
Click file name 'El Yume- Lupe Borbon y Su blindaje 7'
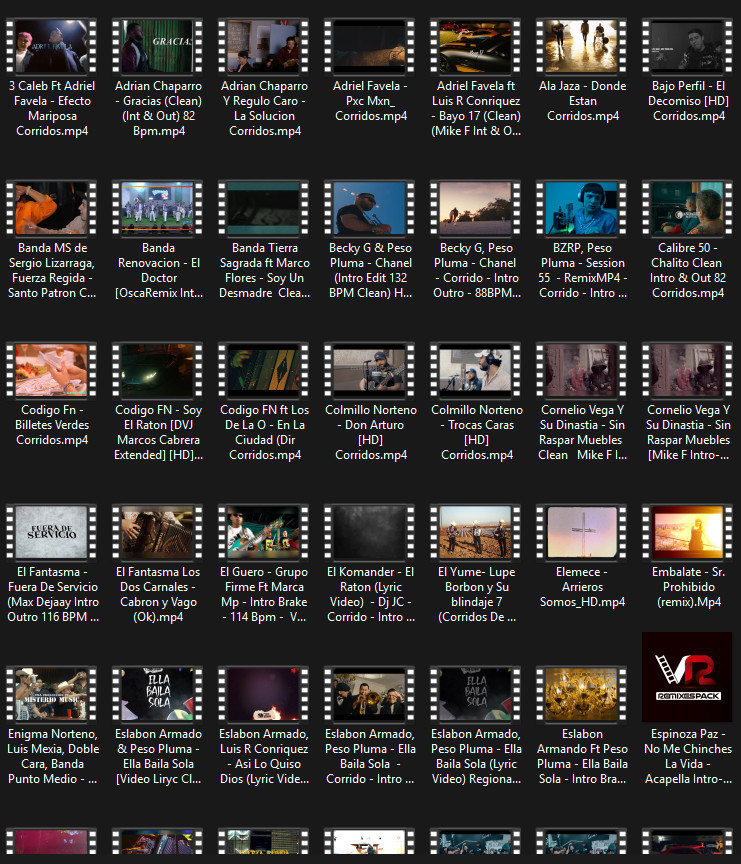pyautogui.click(x=477, y=595)
